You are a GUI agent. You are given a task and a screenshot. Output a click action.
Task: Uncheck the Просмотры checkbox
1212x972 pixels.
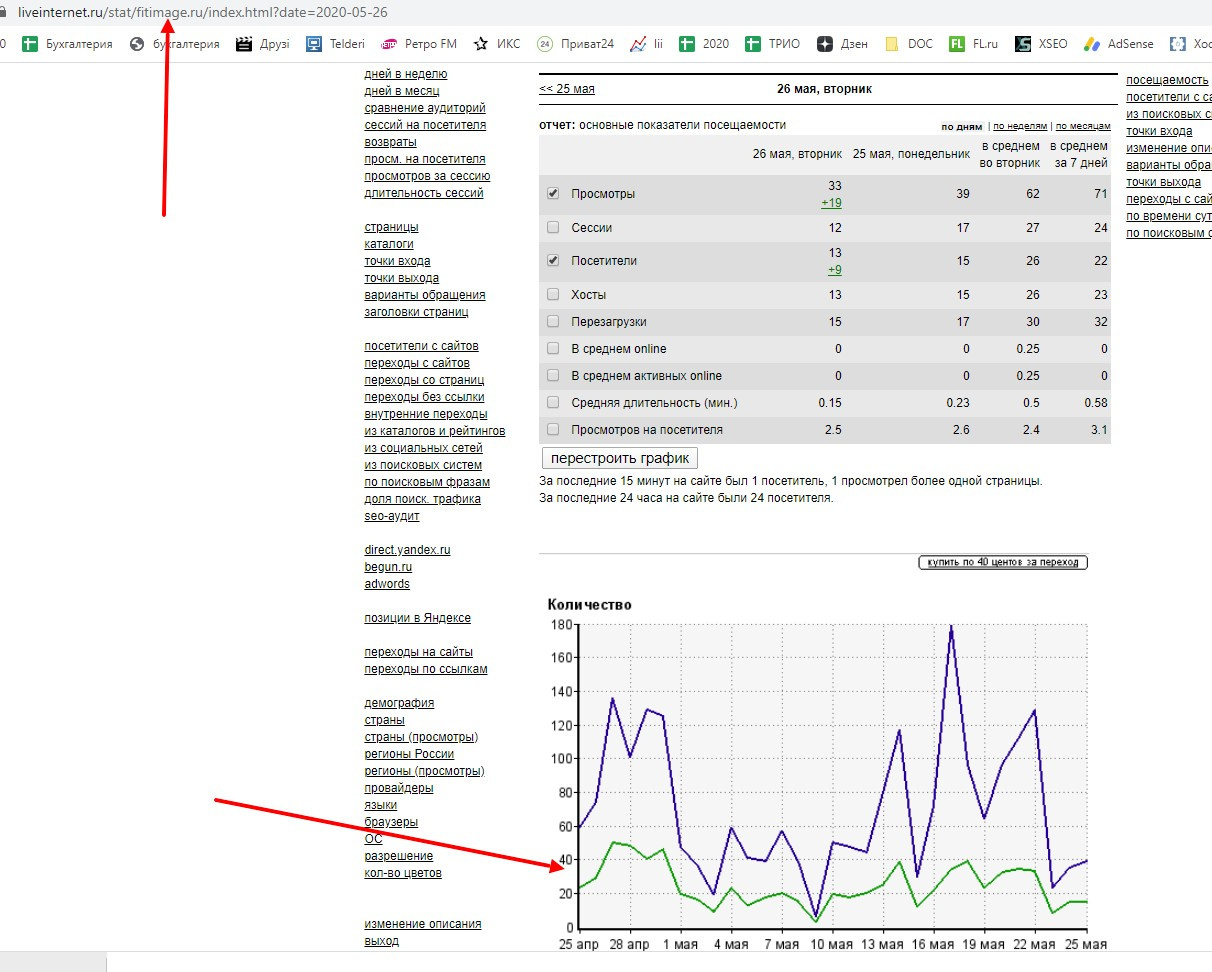pyautogui.click(x=553, y=194)
